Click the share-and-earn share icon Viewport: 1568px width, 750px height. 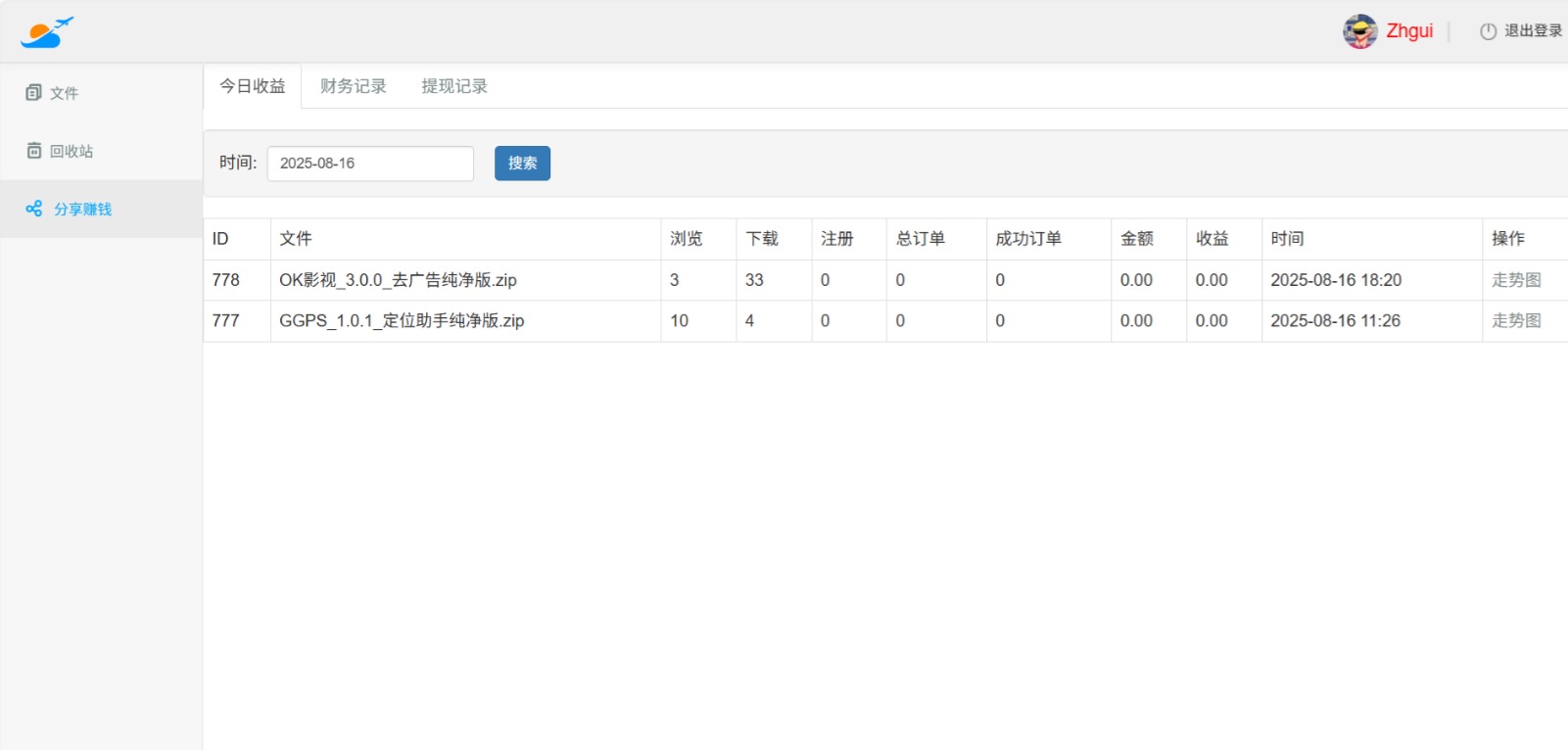pyautogui.click(x=33, y=209)
